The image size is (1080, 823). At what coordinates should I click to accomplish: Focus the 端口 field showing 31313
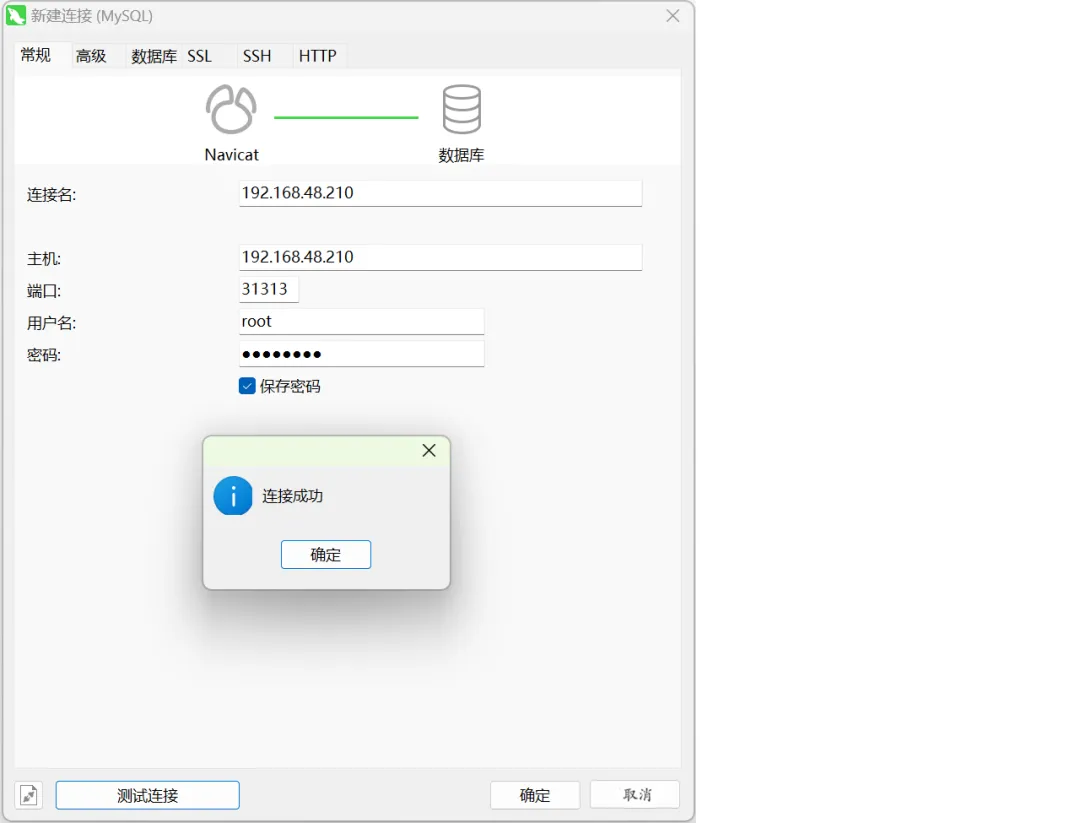(268, 289)
